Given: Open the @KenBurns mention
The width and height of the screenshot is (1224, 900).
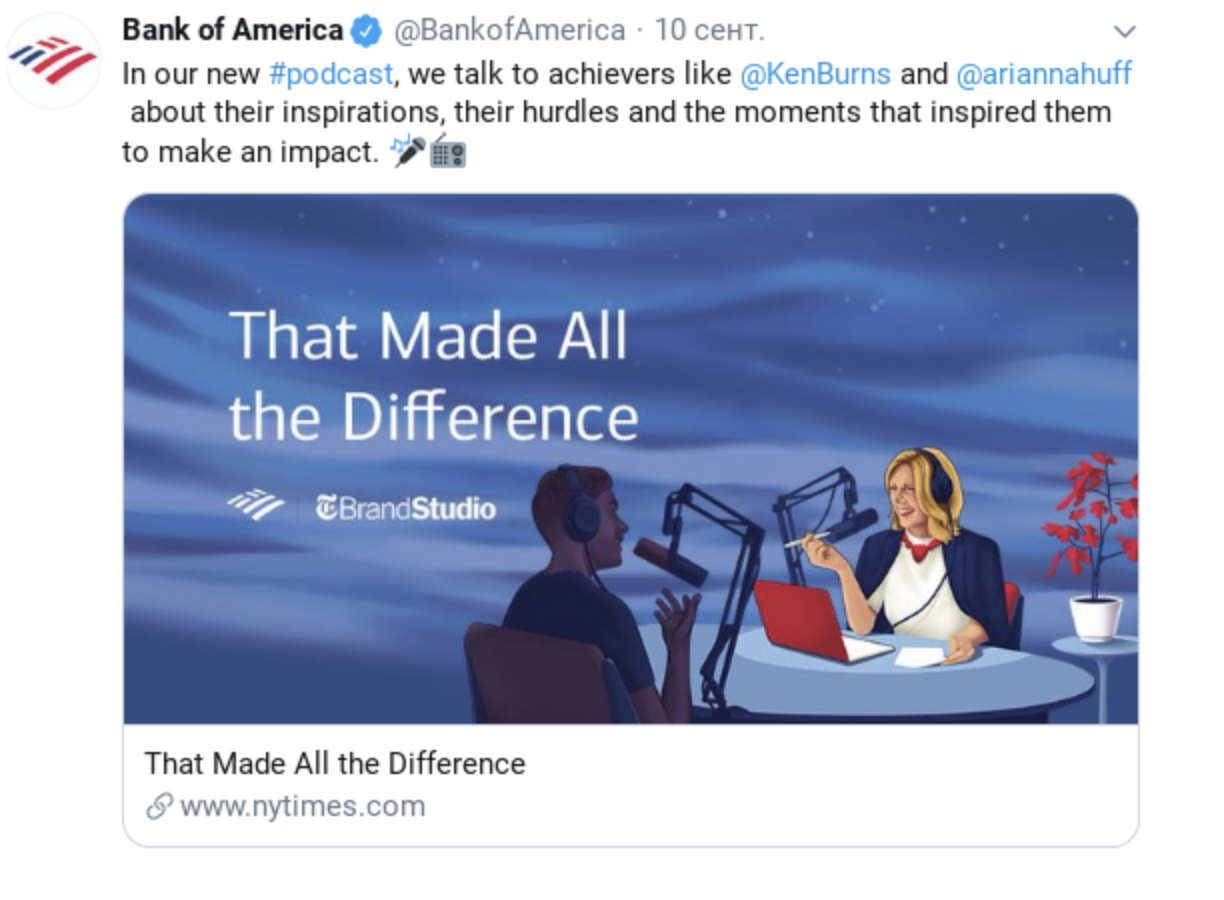Looking at the screenshot, I should click(x=815, y=74).
